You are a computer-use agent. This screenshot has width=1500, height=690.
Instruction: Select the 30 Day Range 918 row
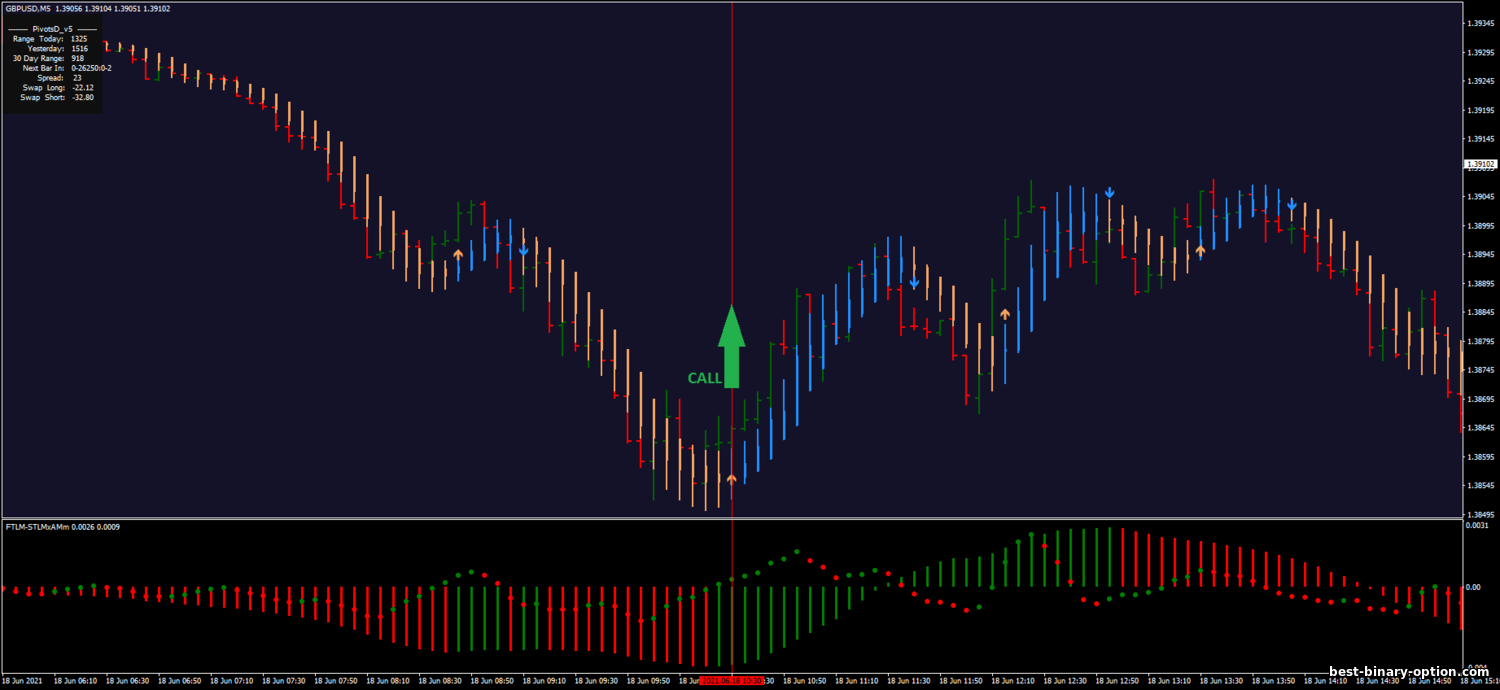pyautogui.click(x=50, y=58)
